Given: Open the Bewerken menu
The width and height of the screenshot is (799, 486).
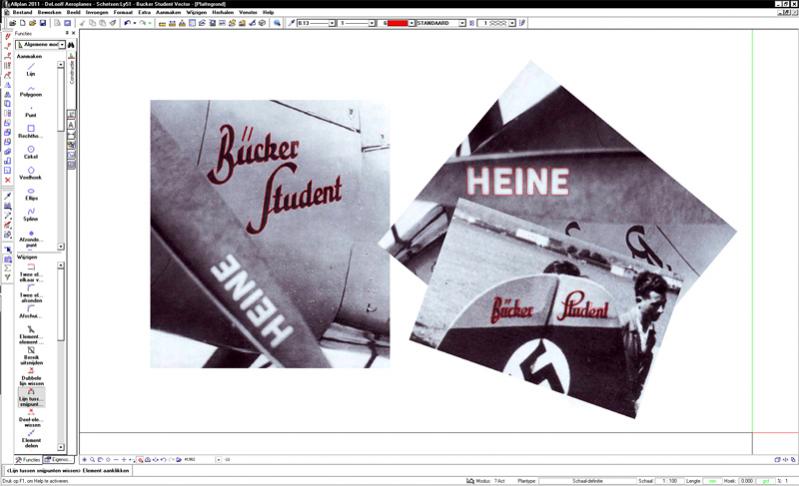Looking at the screenshot, I should (x=48, y=12).
